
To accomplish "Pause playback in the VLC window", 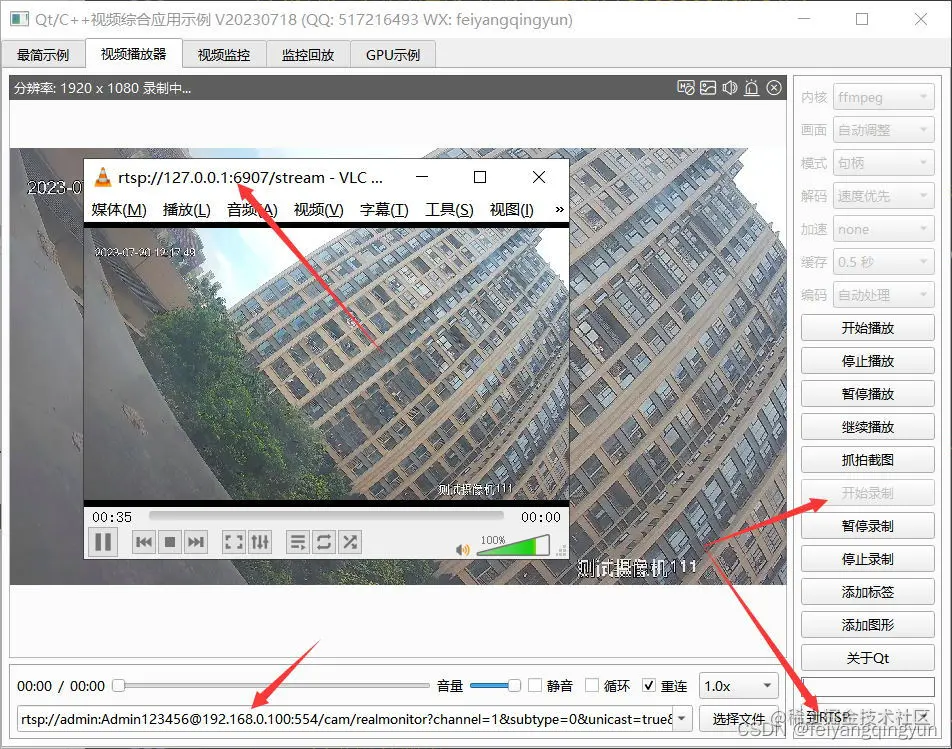I will 103,541.
